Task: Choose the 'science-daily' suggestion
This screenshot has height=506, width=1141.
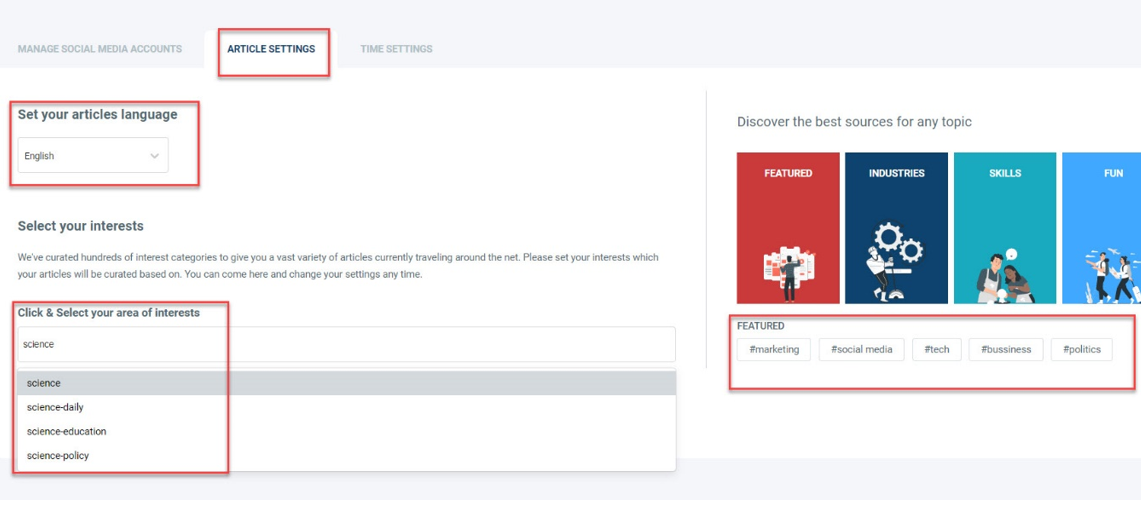Action: click(x=346, y=407)
